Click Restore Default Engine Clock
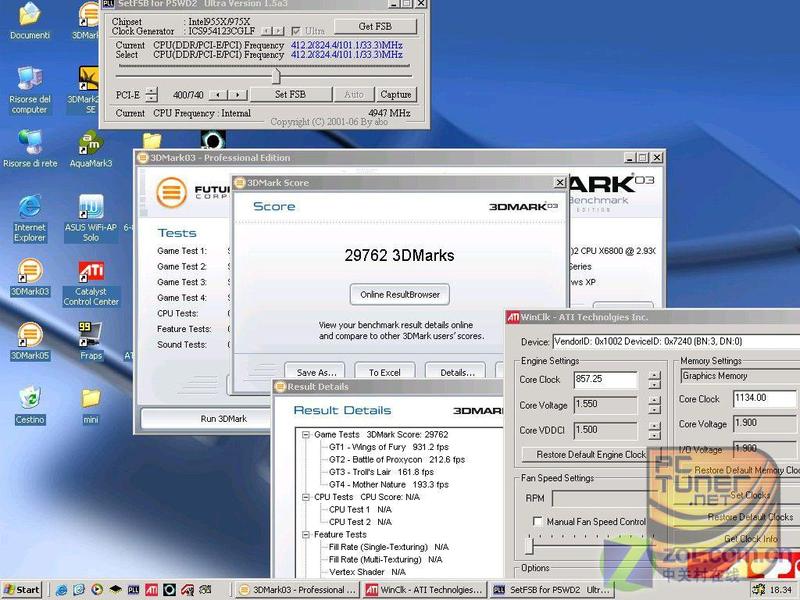Viewport: 800px width, 600px height. coord(590,454)
